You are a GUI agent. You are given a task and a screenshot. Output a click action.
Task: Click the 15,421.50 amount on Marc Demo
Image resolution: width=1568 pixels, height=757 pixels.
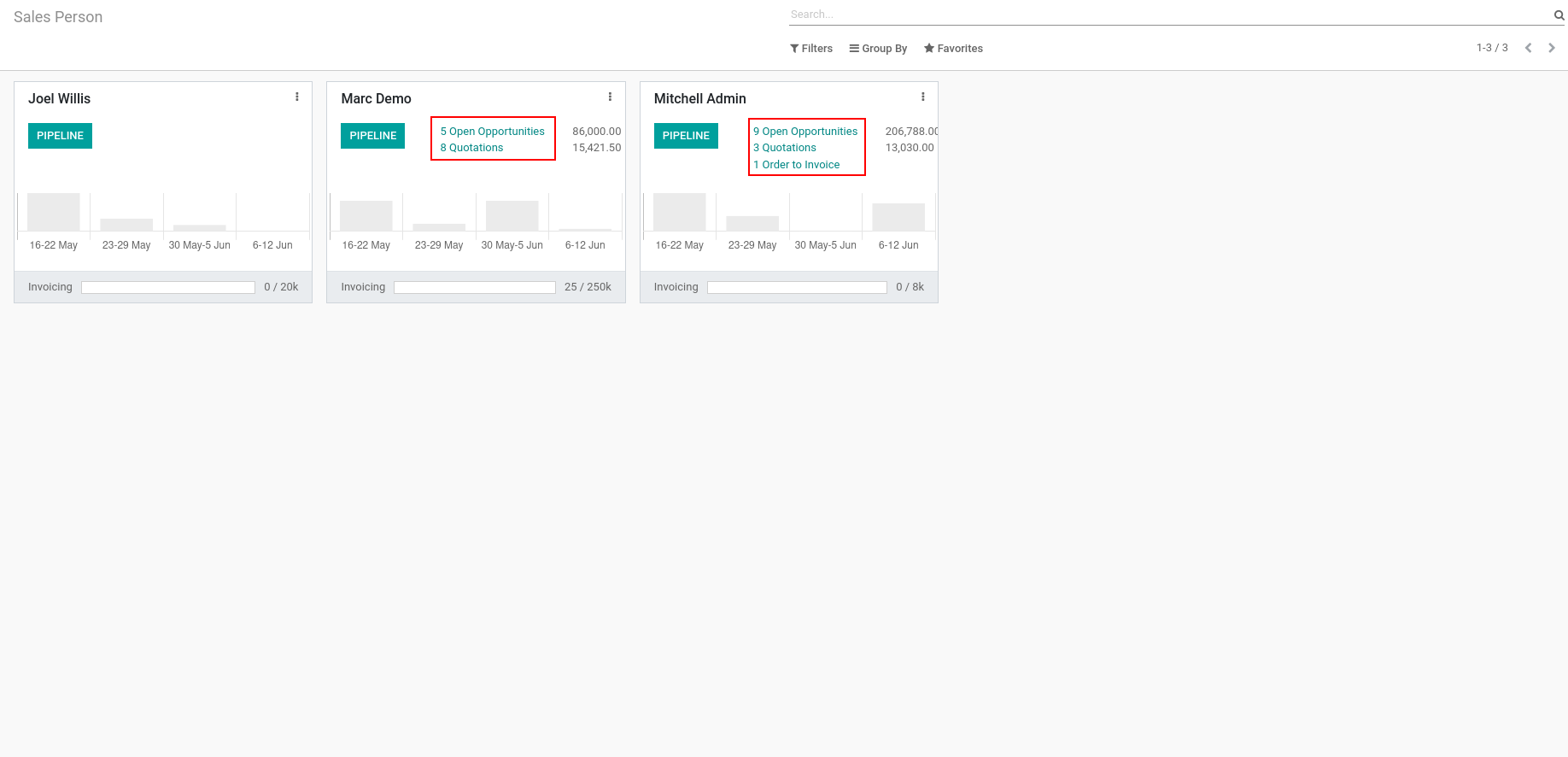pos(597,148)
